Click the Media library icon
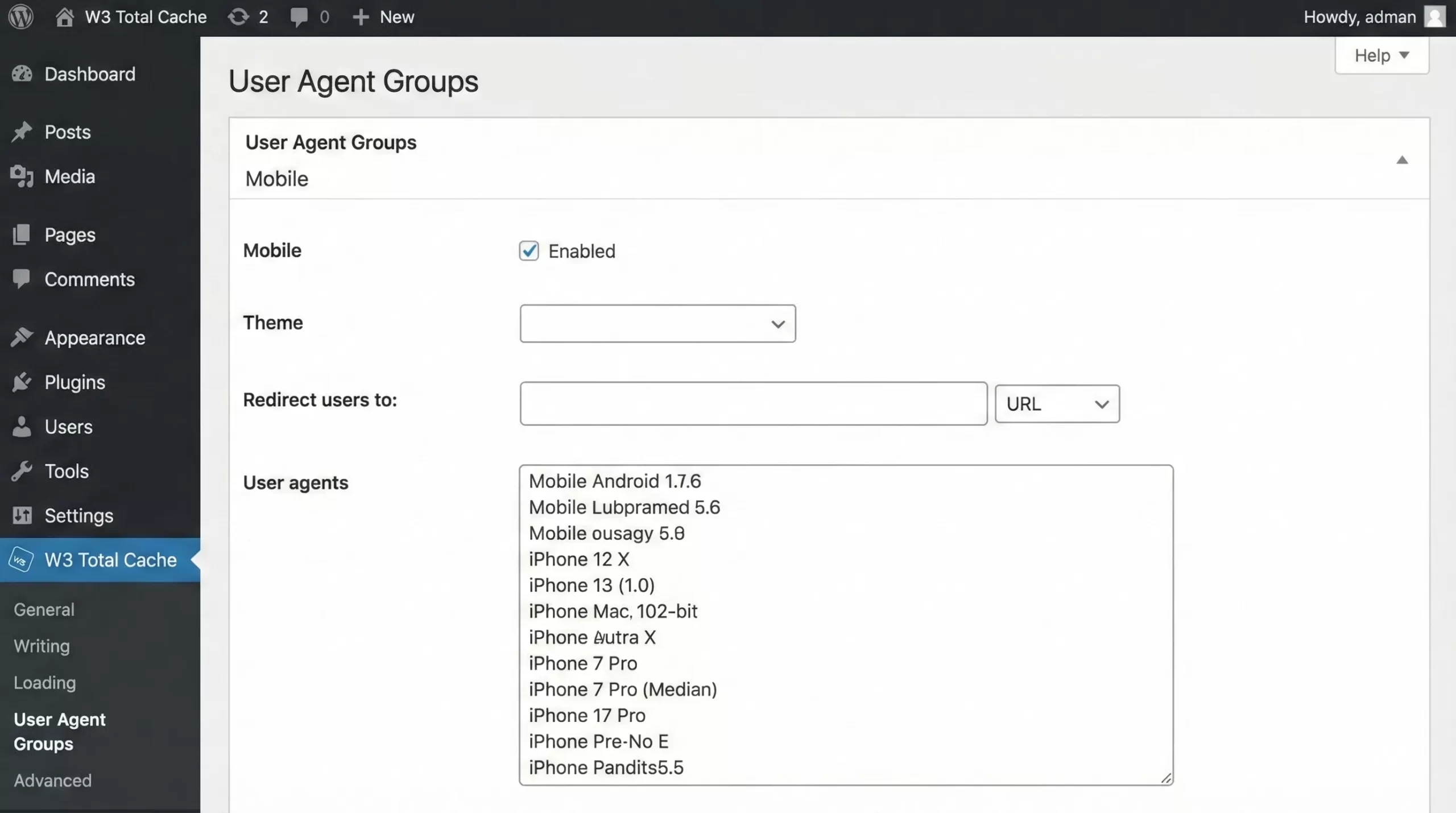1456x813 pixels. [x=22, y=176]
